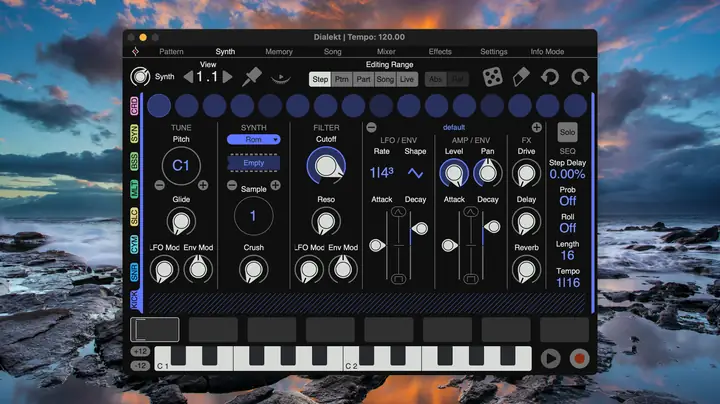Advance view with the right arrow
Image resolution: width=720 pixels, height=404 pixels.
coord(227,77)
